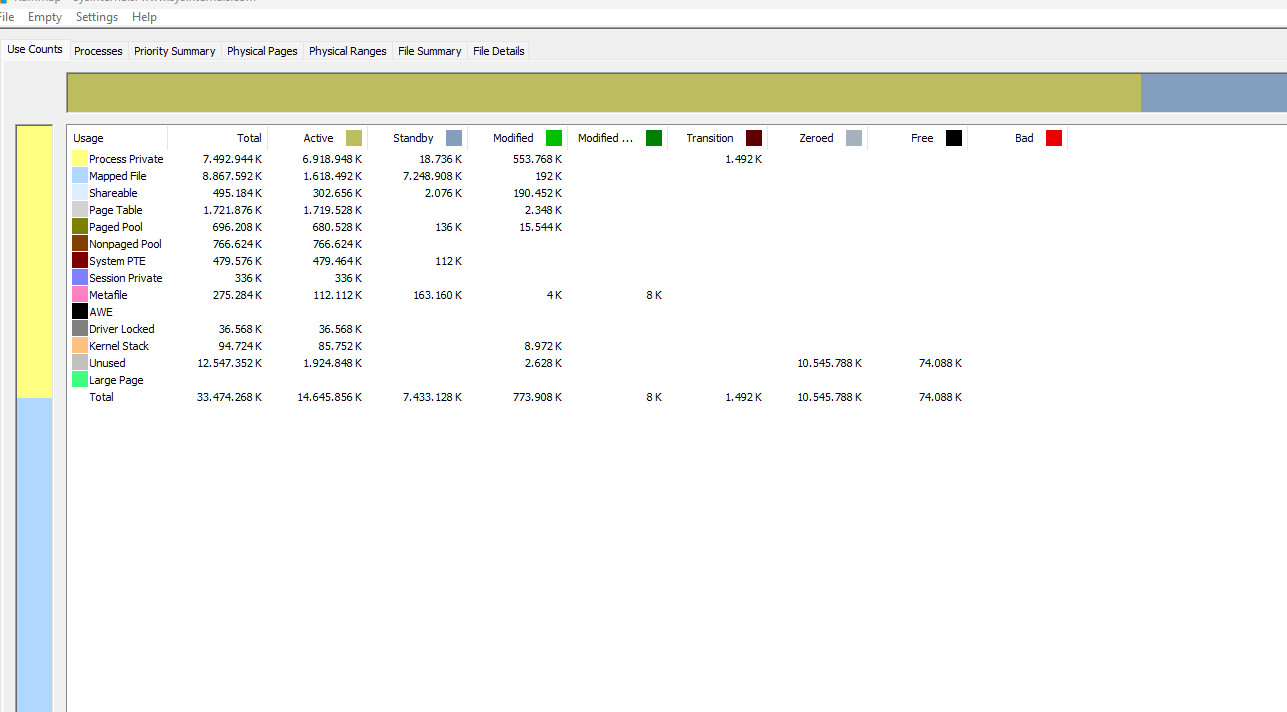Image resolution: width=1287 pixels, height=712 pixels.
Task: Click the Bad column header
Action: click(x=1017, y=138)
